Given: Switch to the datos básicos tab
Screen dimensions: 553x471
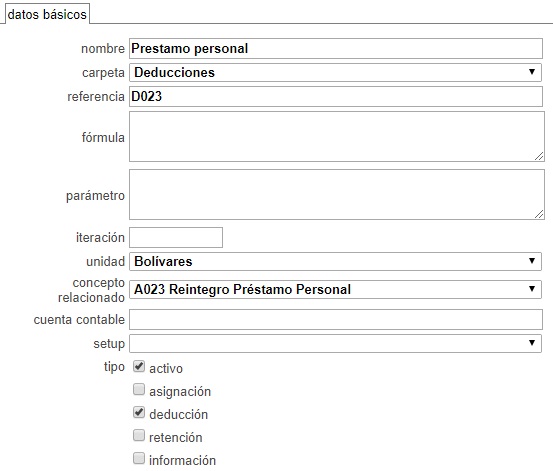Looking at the screenshot, I should point(47,14).
